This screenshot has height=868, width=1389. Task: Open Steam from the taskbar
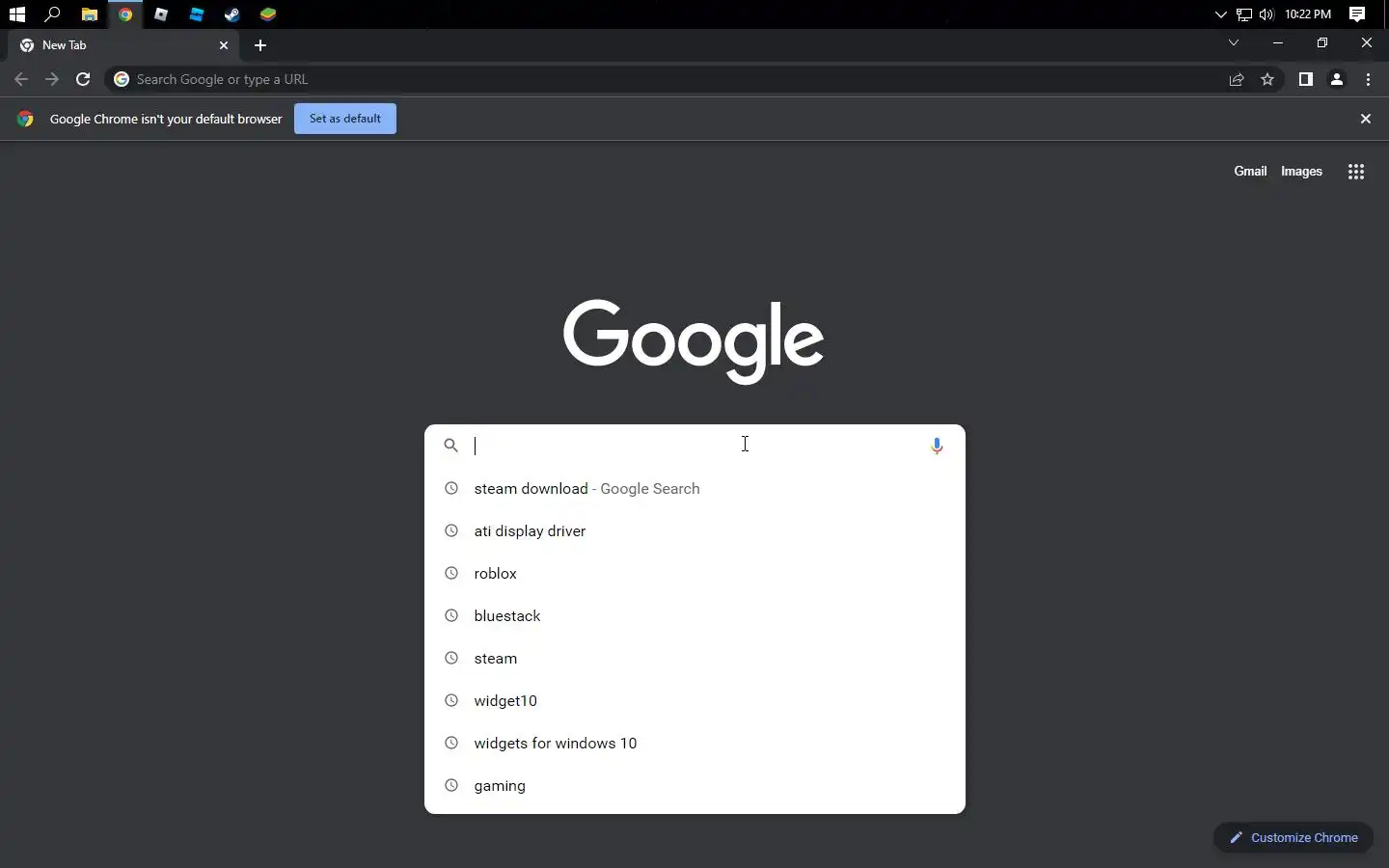pos(232,14)
